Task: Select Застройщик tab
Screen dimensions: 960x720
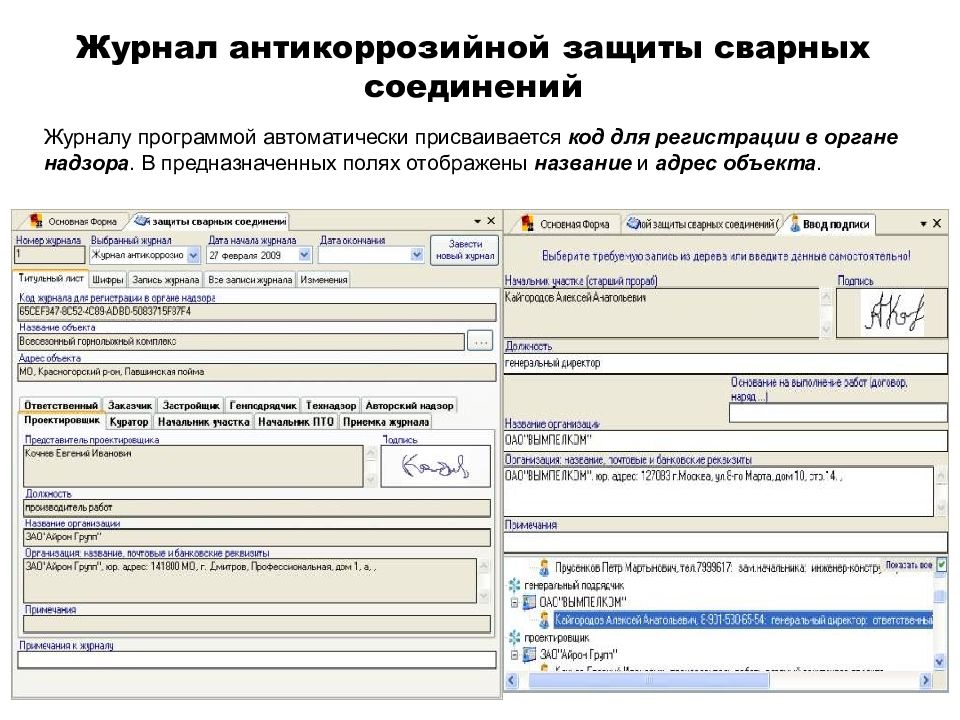Action: 190,405
